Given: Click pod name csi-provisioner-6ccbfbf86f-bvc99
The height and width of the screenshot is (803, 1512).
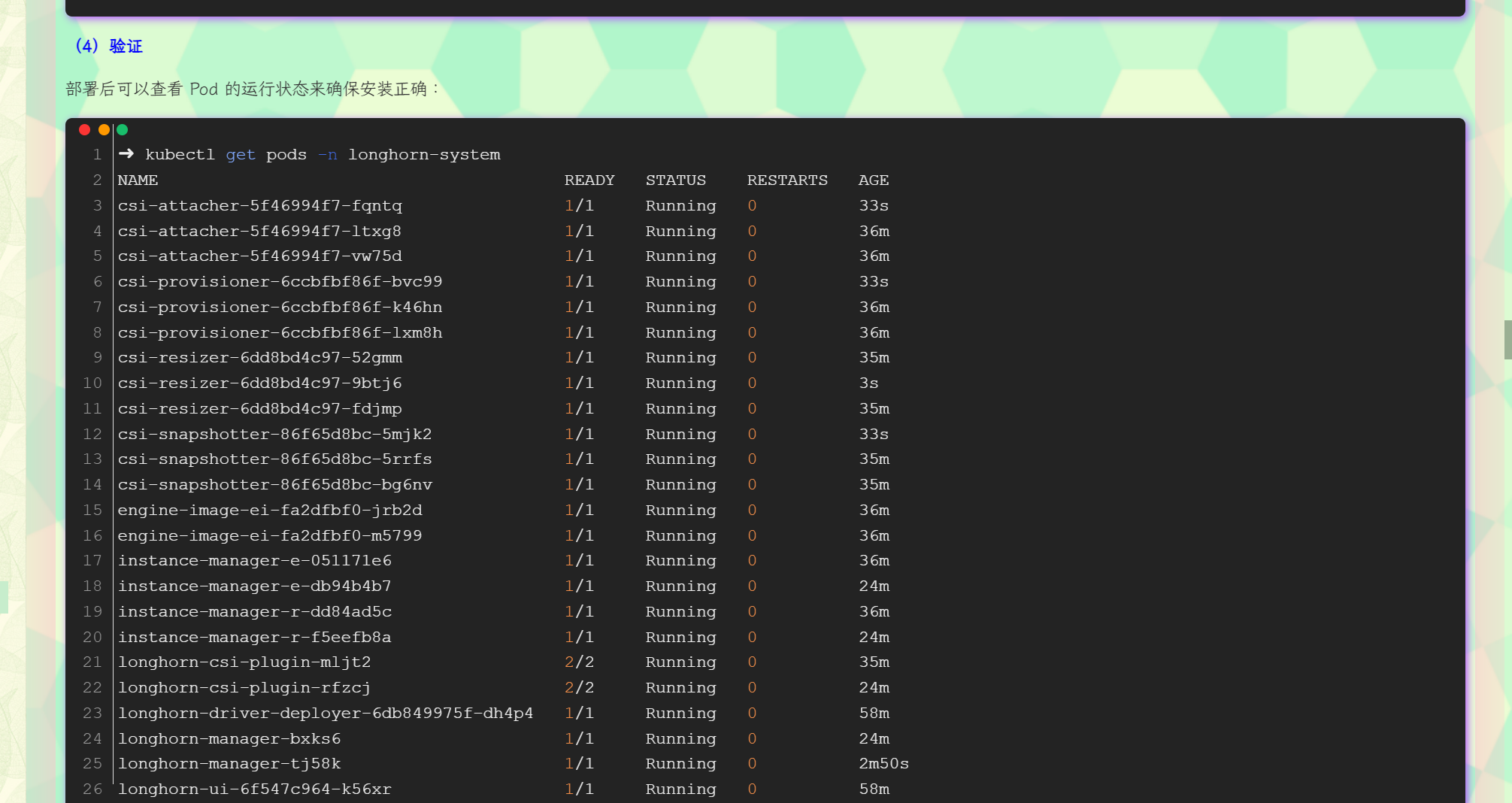Looking at the screenshot, I should pos(280,282).
